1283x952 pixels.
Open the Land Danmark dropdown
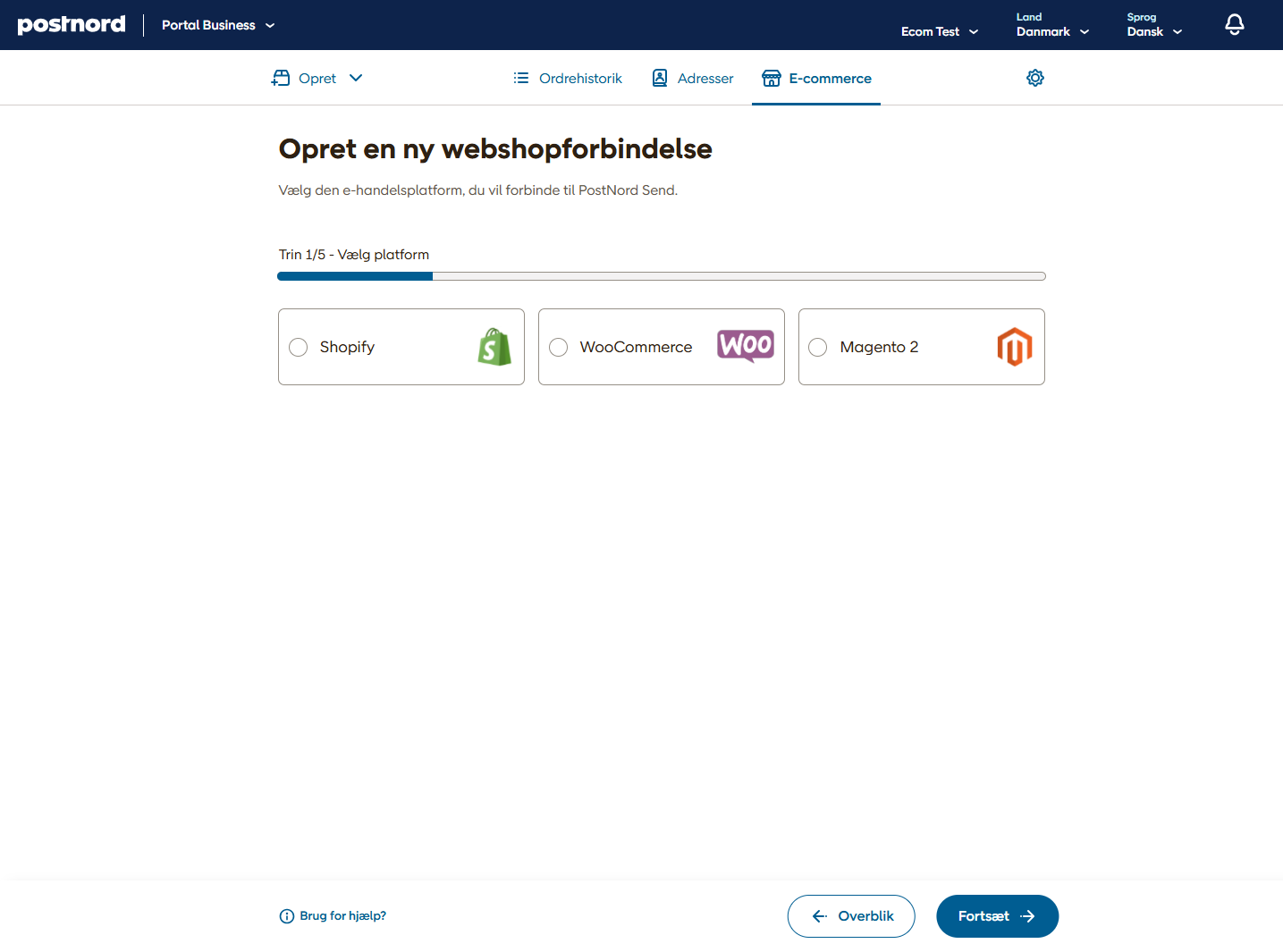[x=1052, y=25]
